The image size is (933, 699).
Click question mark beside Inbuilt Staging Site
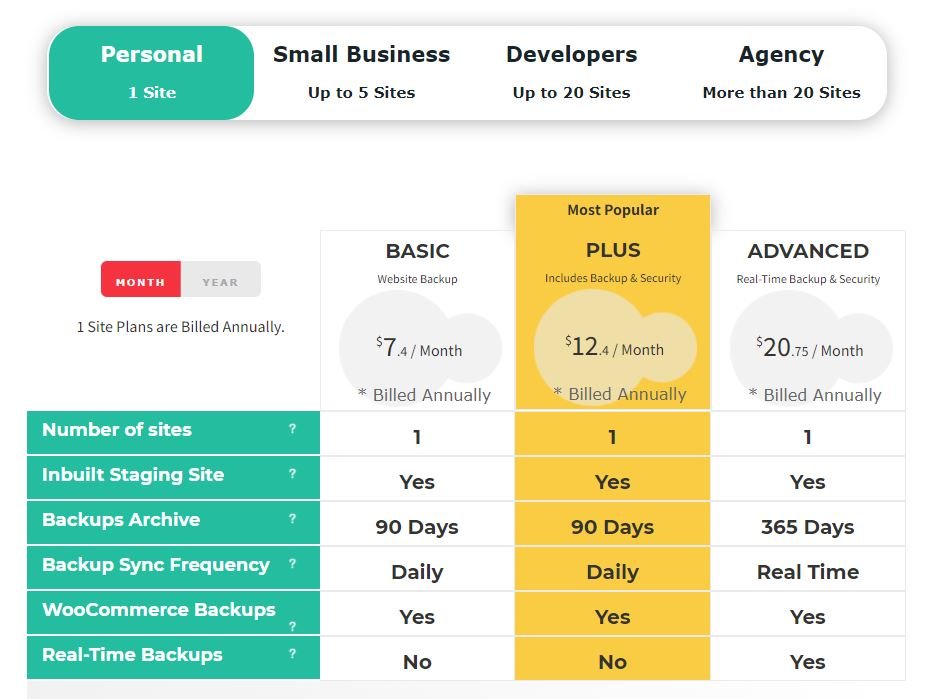pos(292,474)
